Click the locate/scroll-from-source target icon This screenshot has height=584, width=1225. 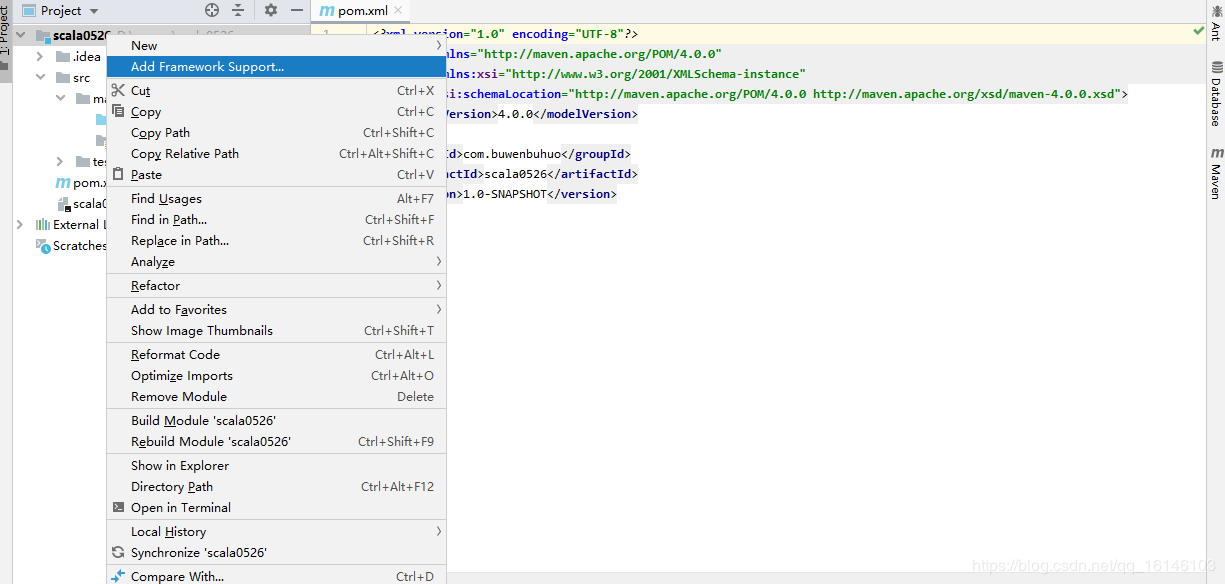coord(212,10)
